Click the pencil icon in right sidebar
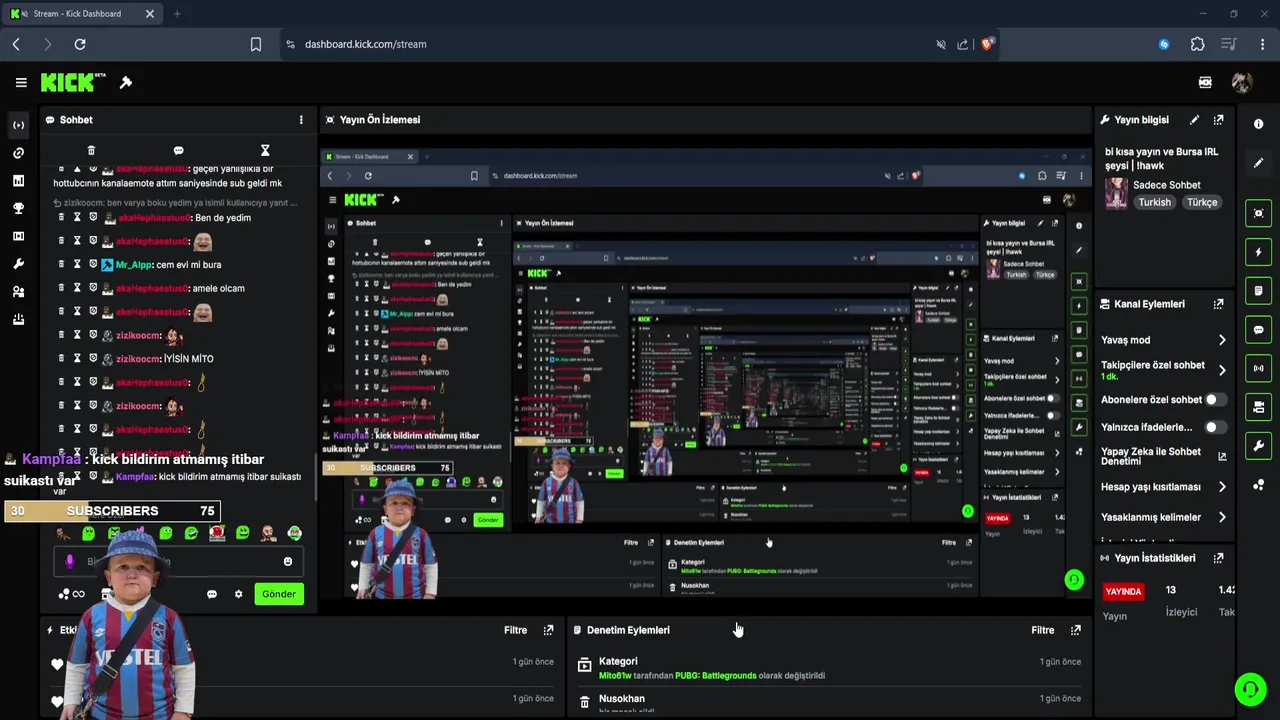The height and width of the screenshot is (720, 1280). click(1258, 162)
